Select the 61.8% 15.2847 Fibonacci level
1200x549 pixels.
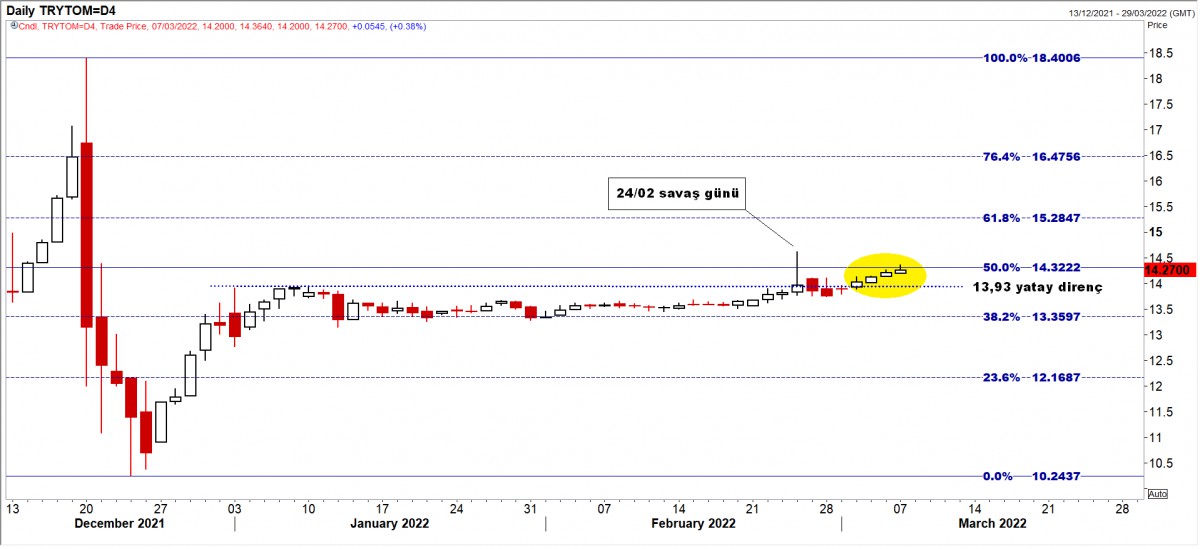pos(1032,217)
